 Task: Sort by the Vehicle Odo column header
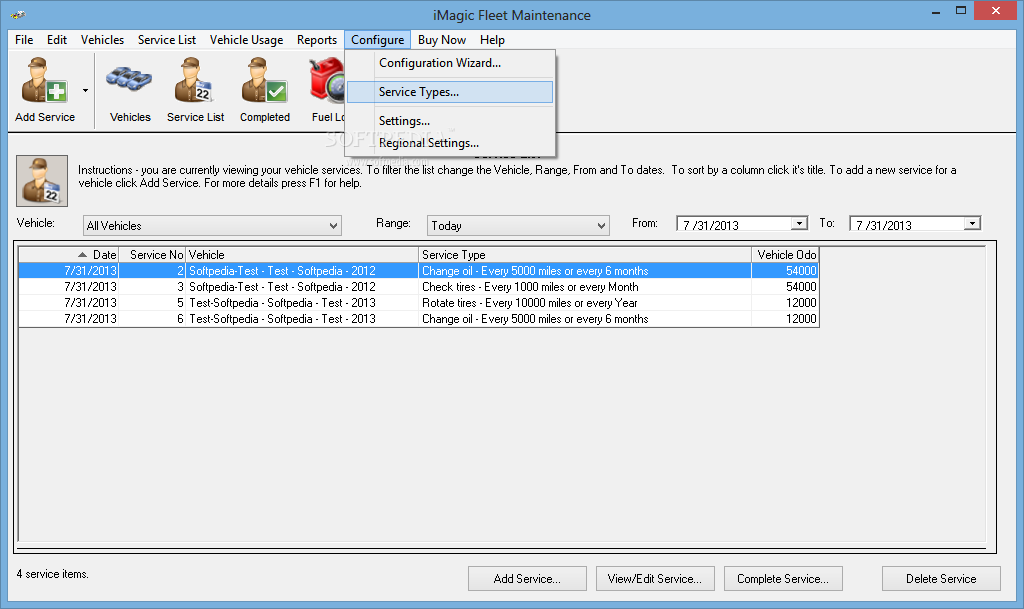click(x=785, y=255)
